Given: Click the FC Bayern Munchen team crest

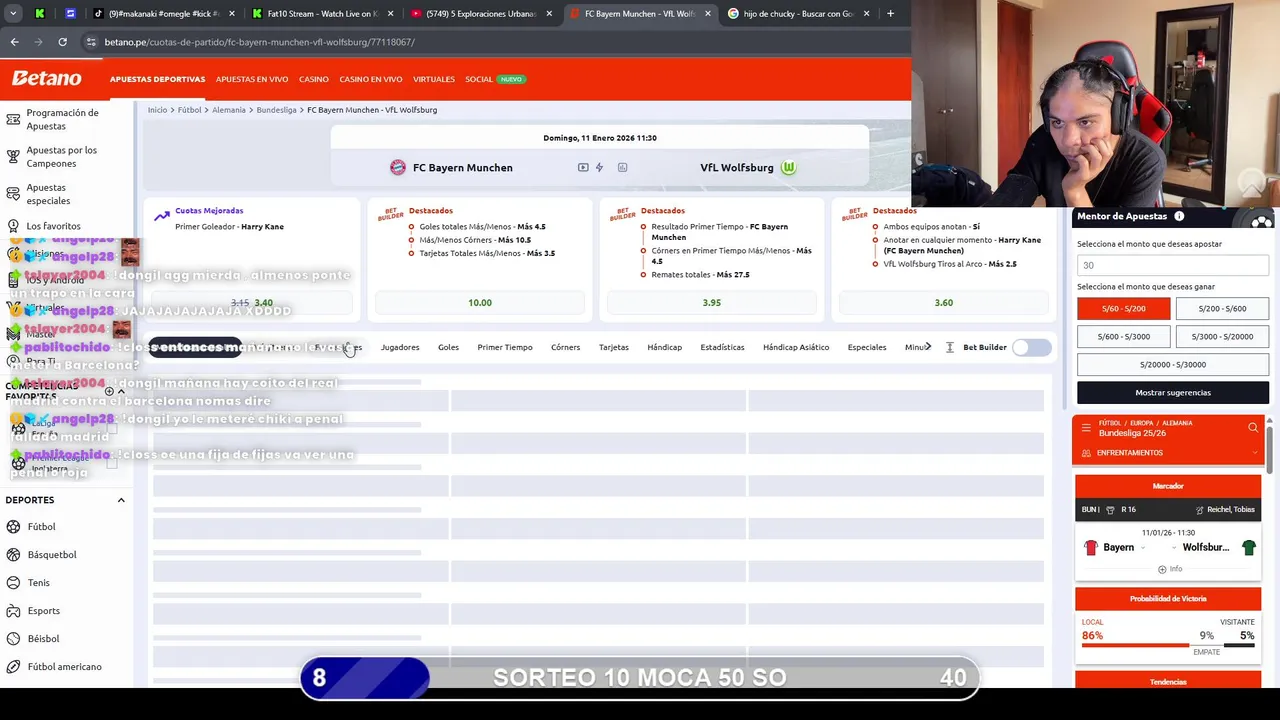Looking at the screenshot, I should pyautogui.click(x=398, y=167).
